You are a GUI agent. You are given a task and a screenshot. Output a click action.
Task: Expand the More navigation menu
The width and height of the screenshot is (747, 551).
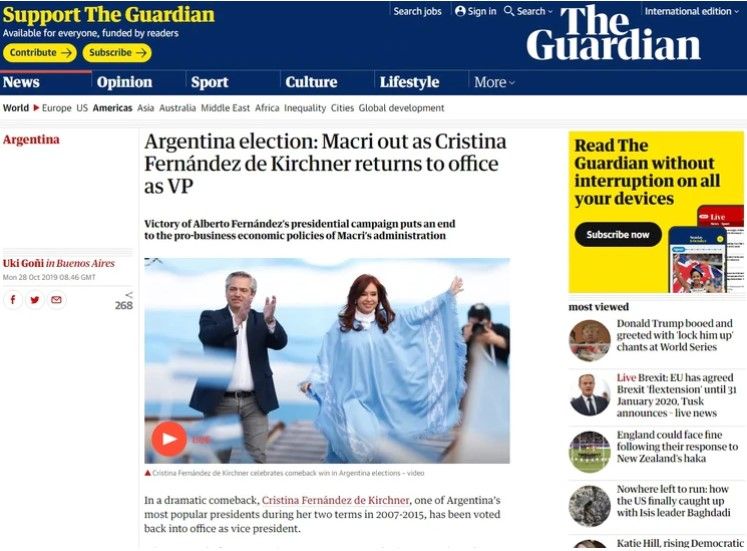pos(495,82)
